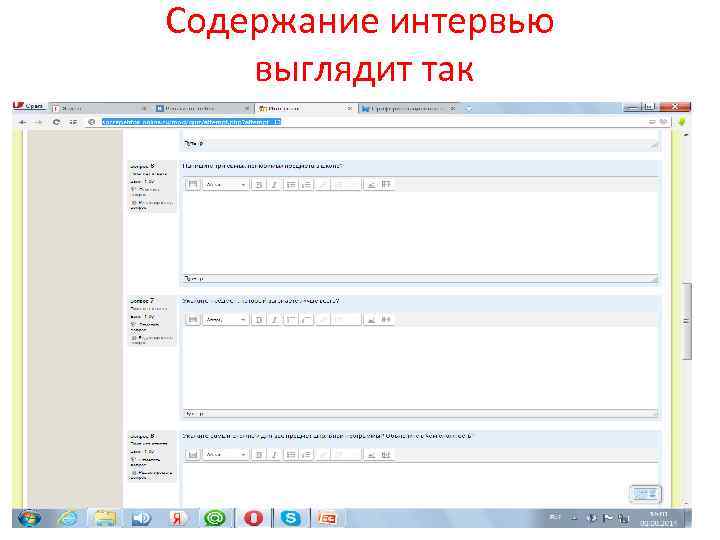Insert media in question 8 editor
Image resolution: width=720 pixels, height=540 pixels.
pyautogui.click(x=386, y=455)
